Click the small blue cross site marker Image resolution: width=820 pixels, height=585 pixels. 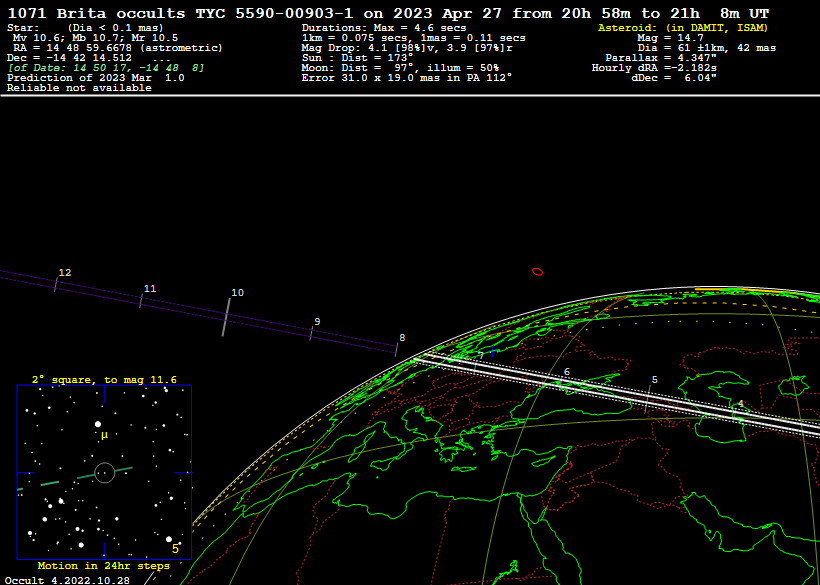(493, 352)
